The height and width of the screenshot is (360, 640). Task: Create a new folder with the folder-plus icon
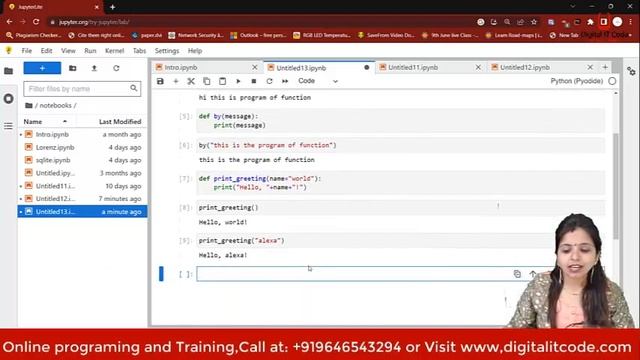tap(73, 68)
